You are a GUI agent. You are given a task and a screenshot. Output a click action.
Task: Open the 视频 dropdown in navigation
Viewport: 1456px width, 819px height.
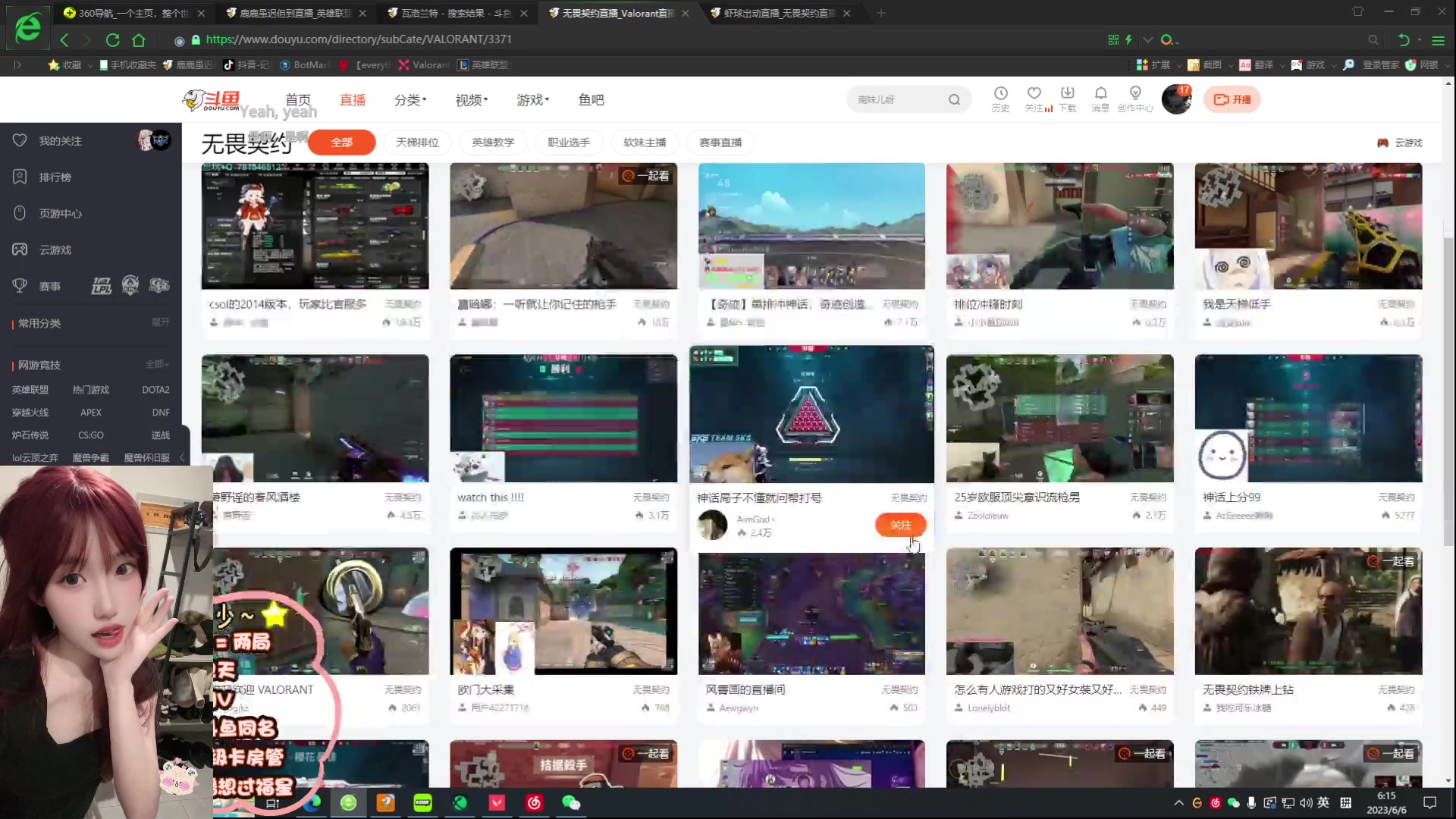tap(472, 100)
